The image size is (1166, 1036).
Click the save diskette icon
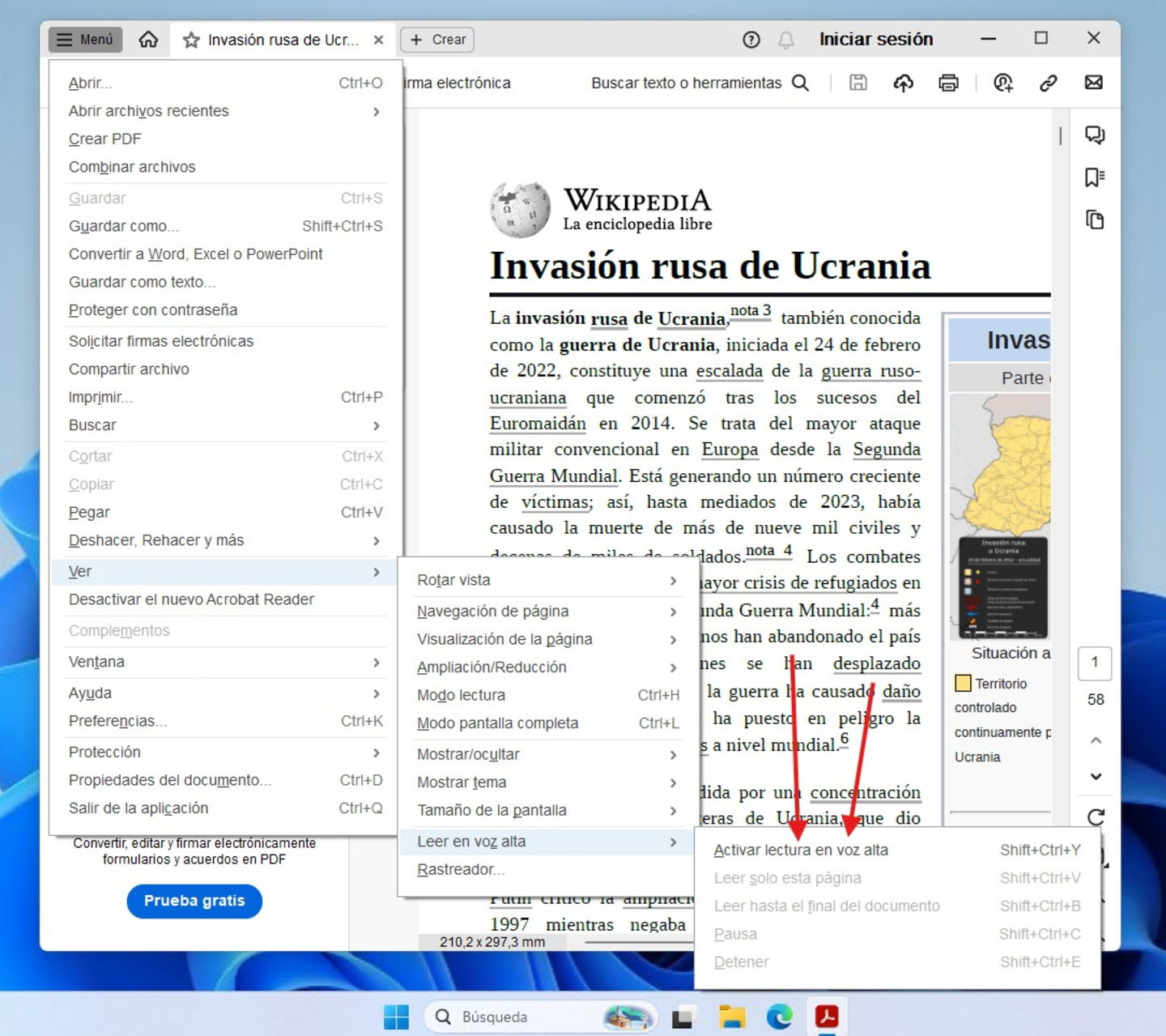point(858,83)
